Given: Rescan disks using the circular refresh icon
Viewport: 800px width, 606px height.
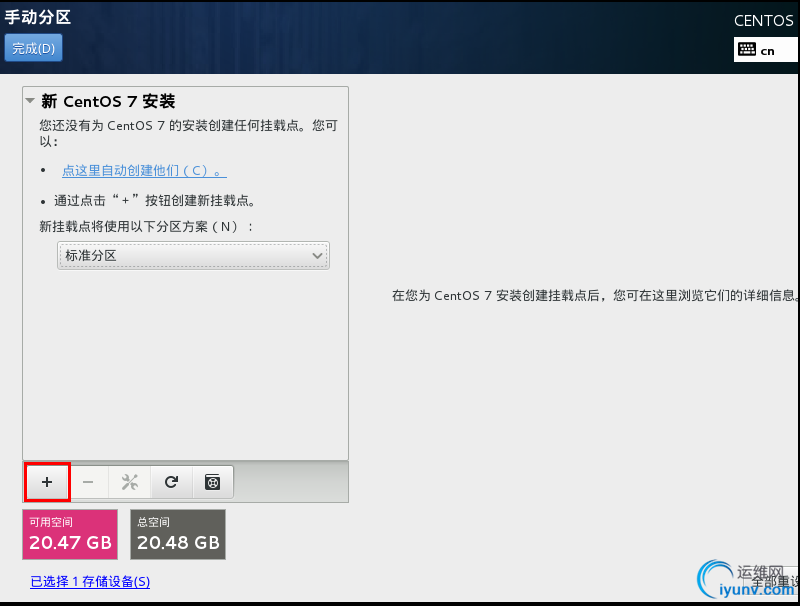Looking at the screenshot, I should click(x=170, y=482).
